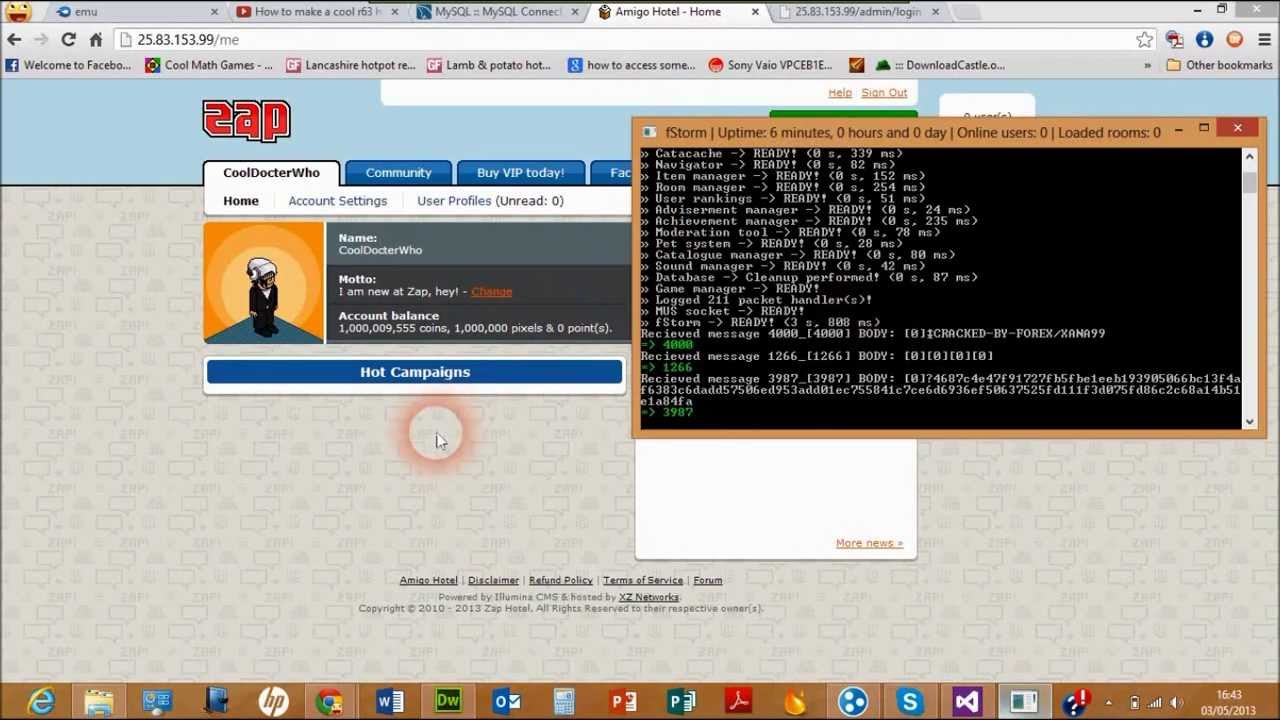Open the Refund Policy footer link
The width and height of the screenshot is (1280, 720).
(x=561, y=580)
